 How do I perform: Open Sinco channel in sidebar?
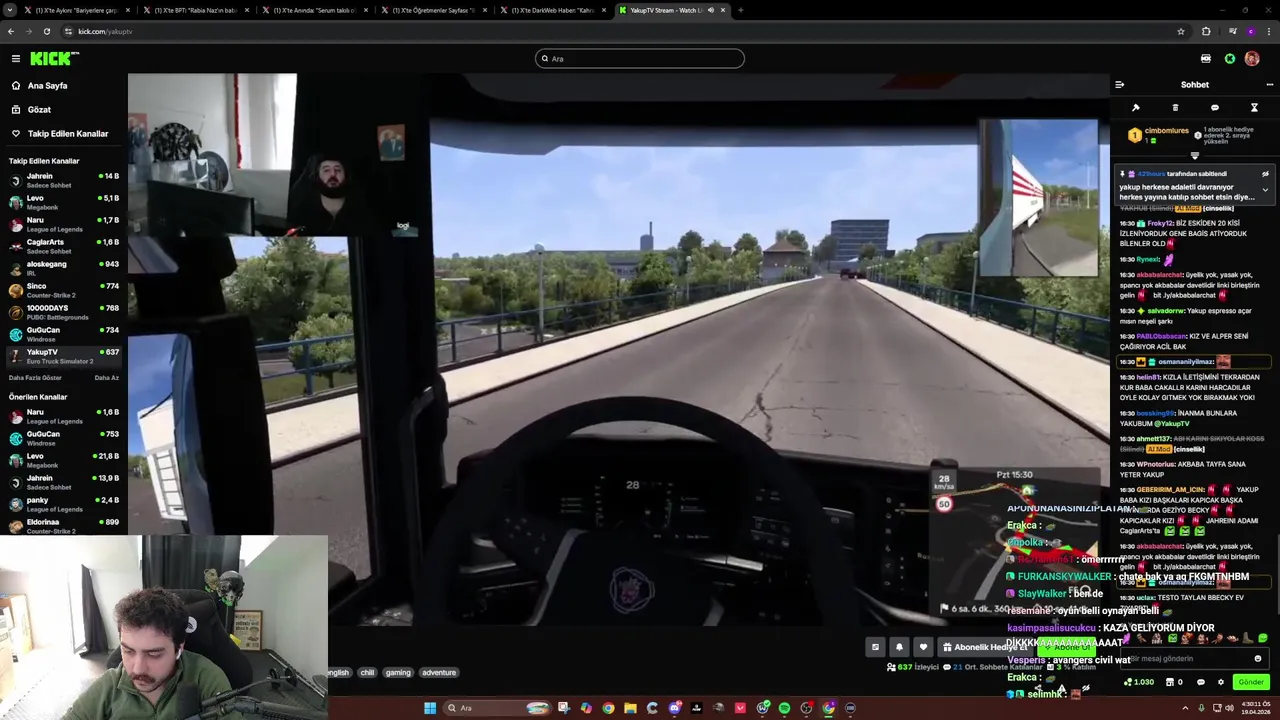(x=64, y=290)
